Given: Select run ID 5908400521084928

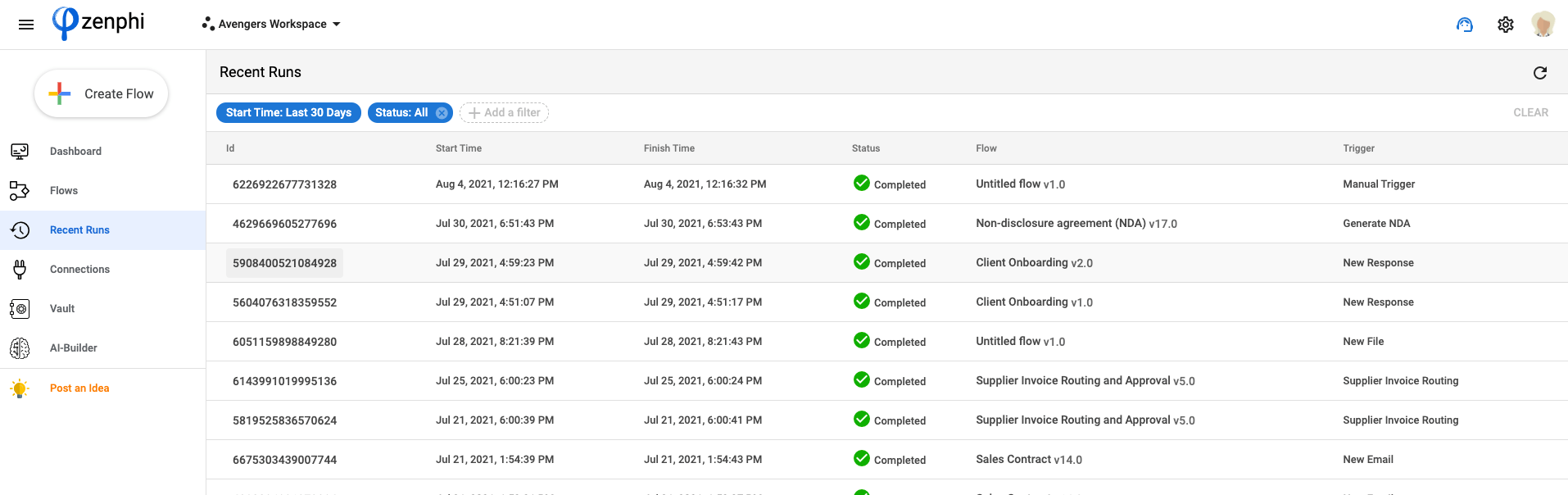Looking at the screenshot, I should (284, 263).
